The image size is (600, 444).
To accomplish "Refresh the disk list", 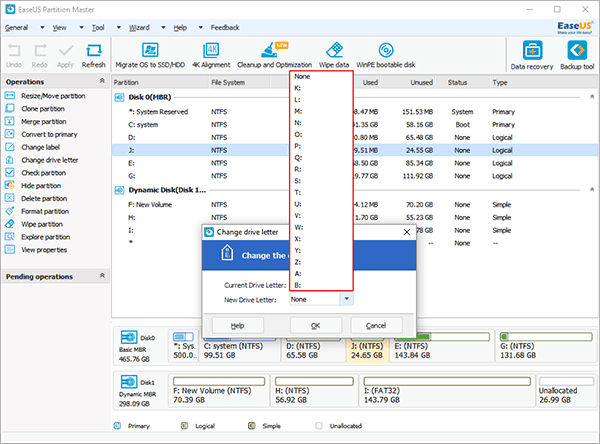I will (93, 56).
